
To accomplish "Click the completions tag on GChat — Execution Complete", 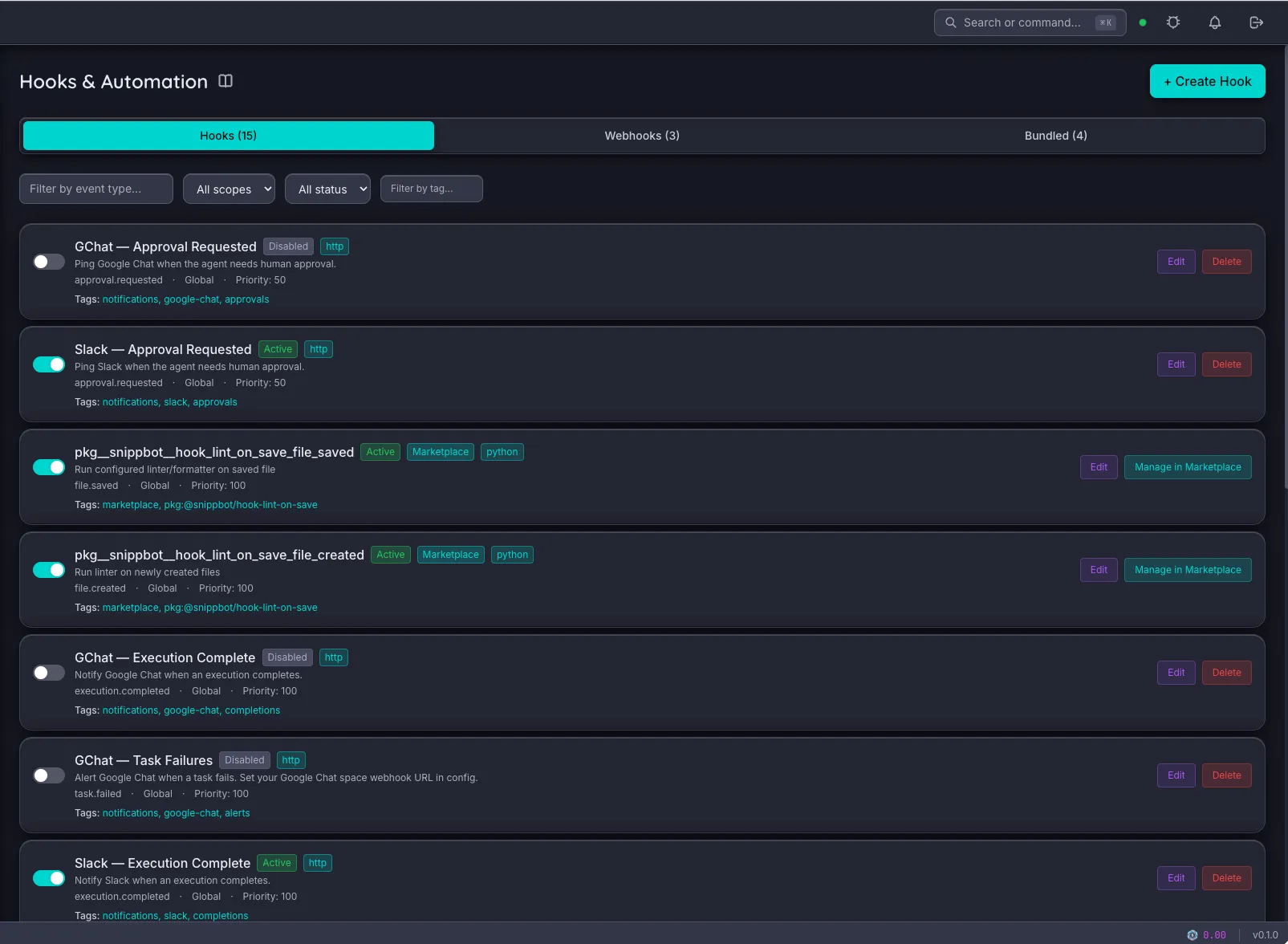I will click(x=253, y=710).
